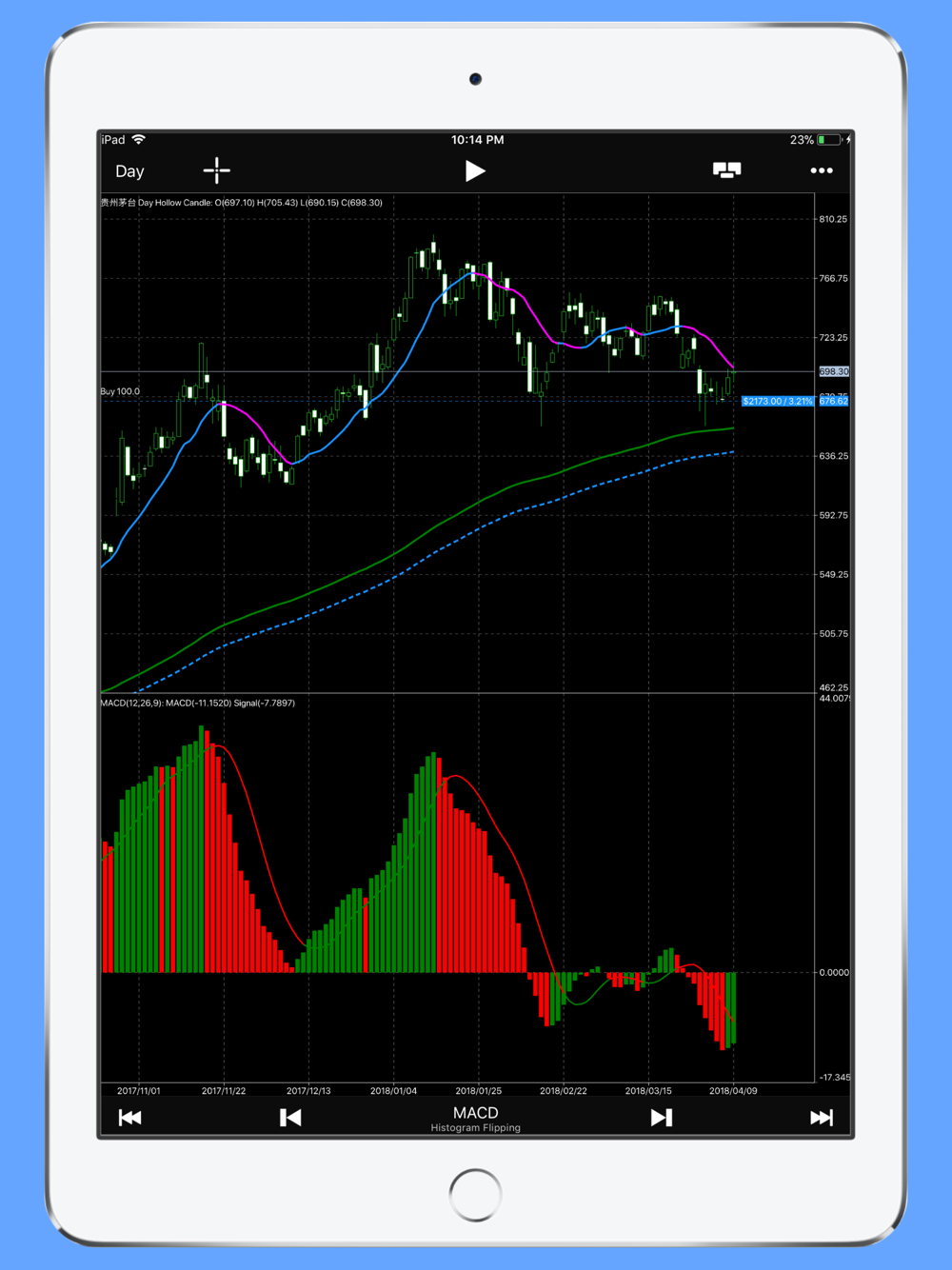
Task: Tap the 10:14 PM clock
Action: pyautogui.click(x=477, y=140)
